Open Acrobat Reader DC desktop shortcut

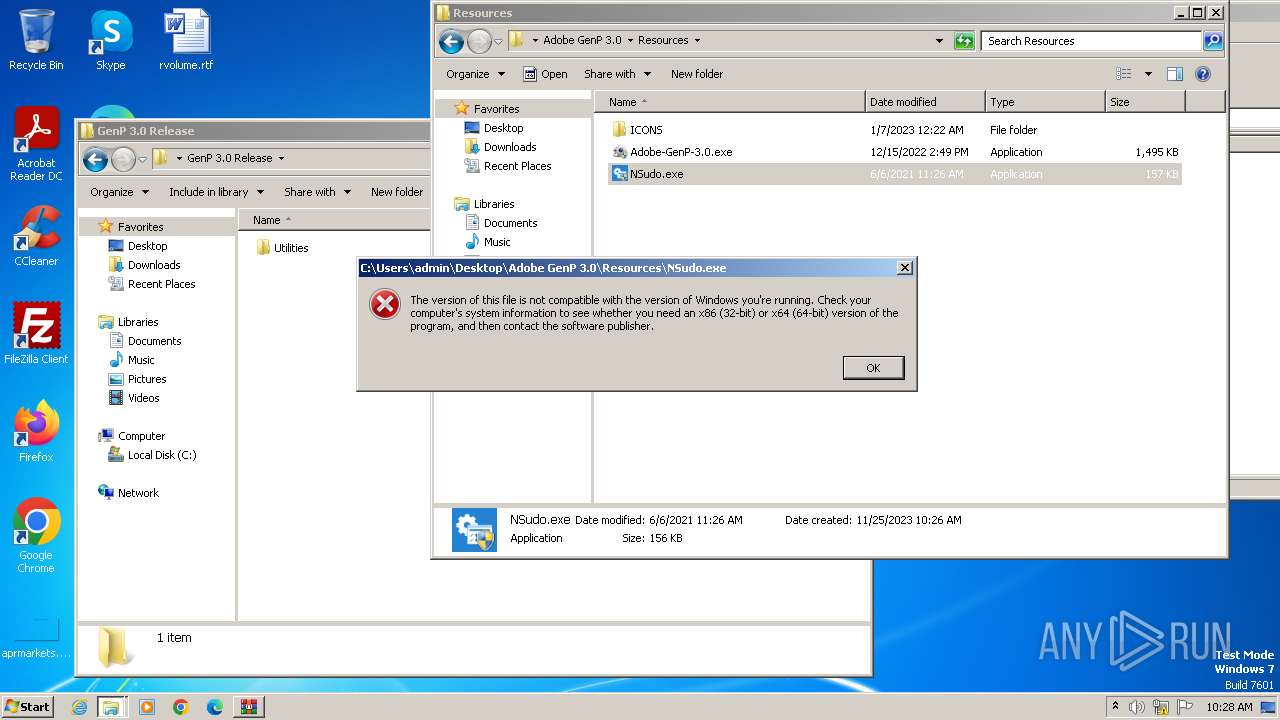pyautogui.click(x=36, y=145)
